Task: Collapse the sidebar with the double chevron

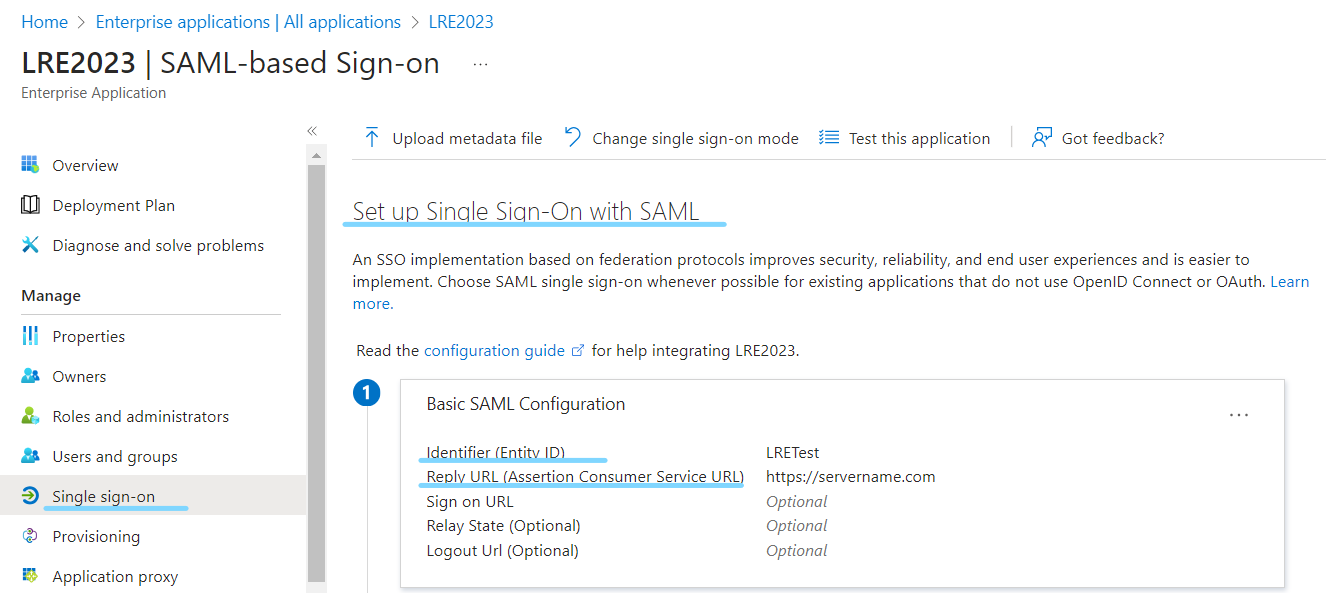Action: tap(311, 130)
